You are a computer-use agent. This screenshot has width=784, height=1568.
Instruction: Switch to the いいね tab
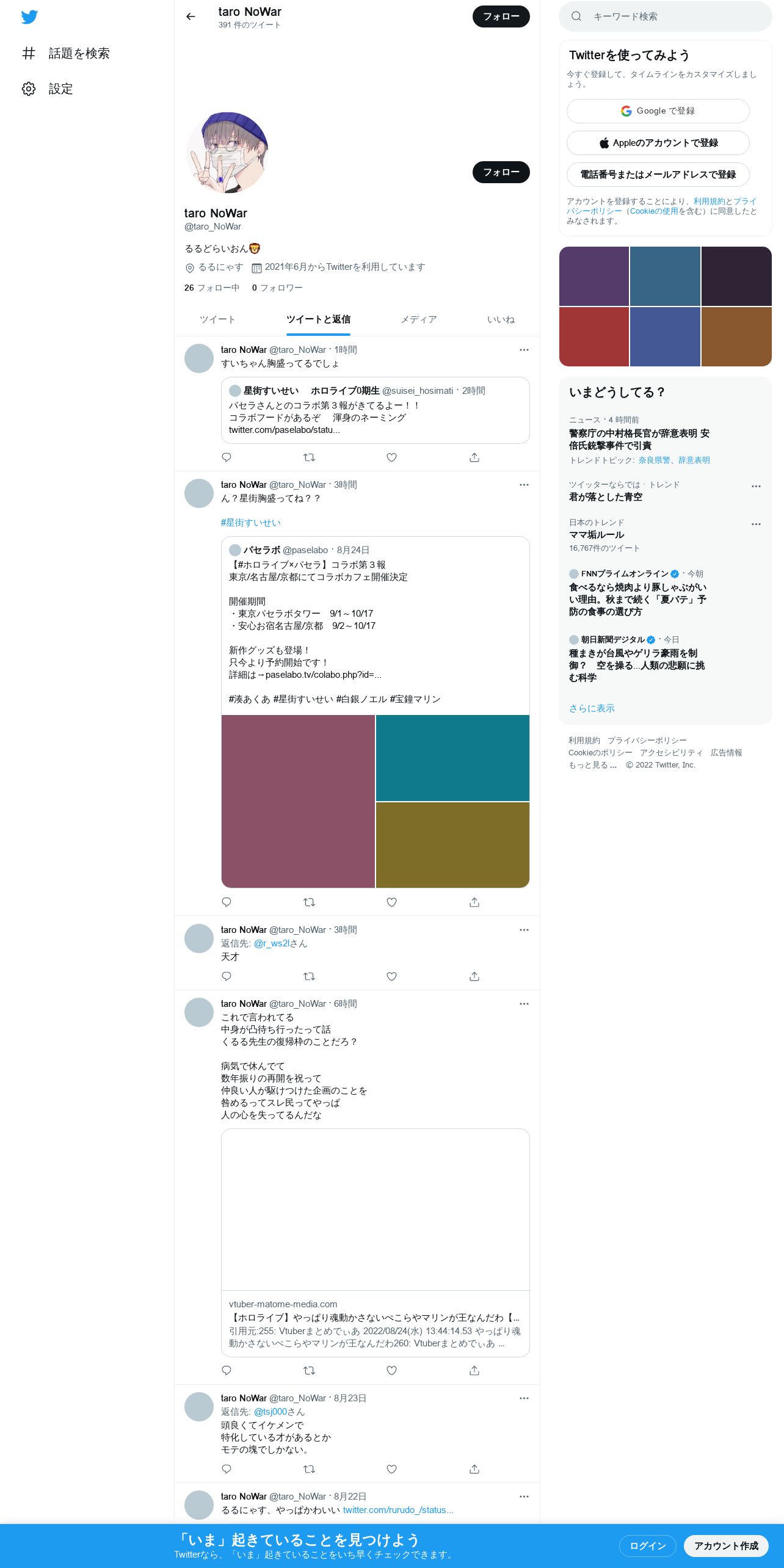click(501, 319)
